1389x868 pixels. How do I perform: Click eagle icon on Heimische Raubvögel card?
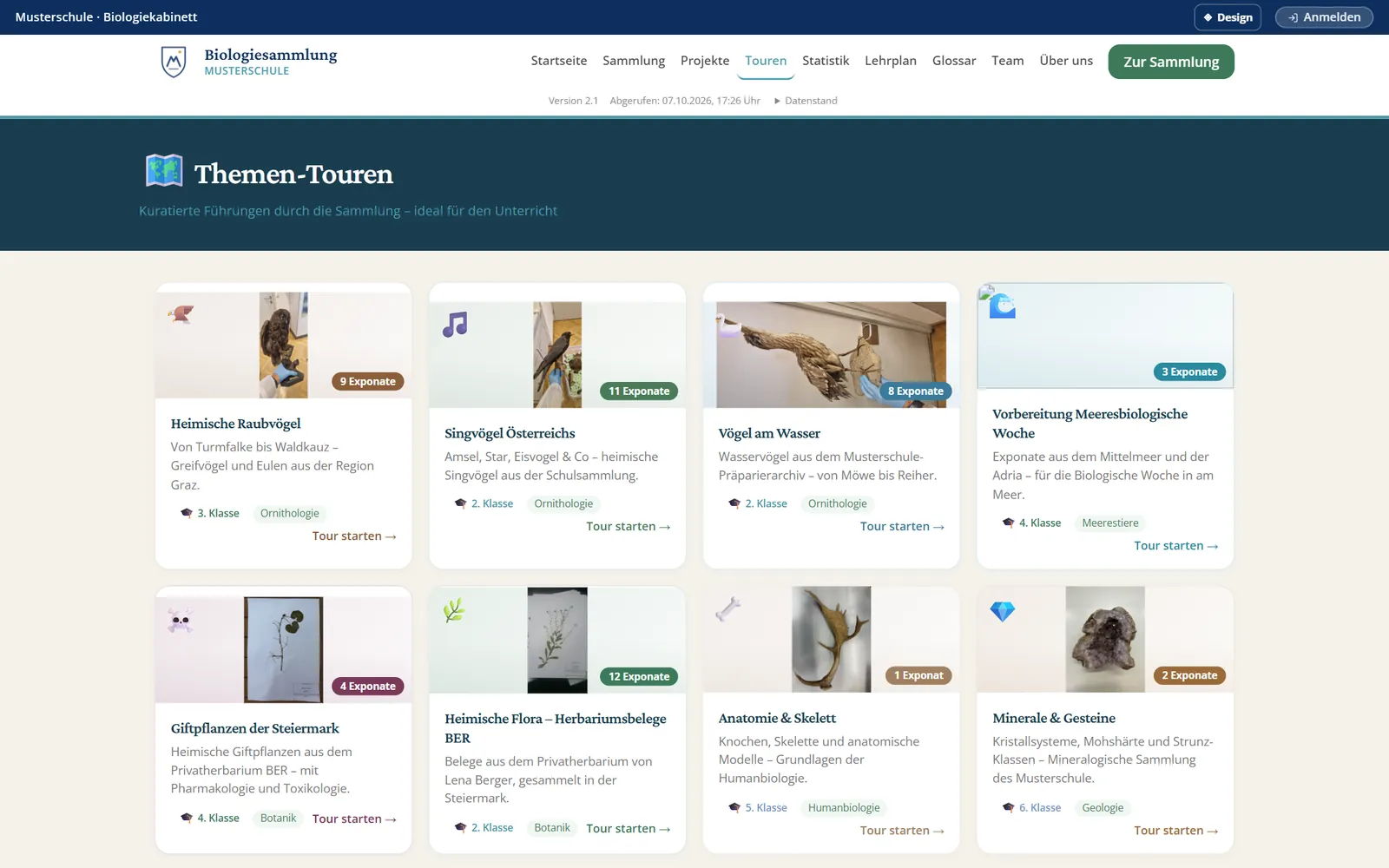tap(181, 314)
